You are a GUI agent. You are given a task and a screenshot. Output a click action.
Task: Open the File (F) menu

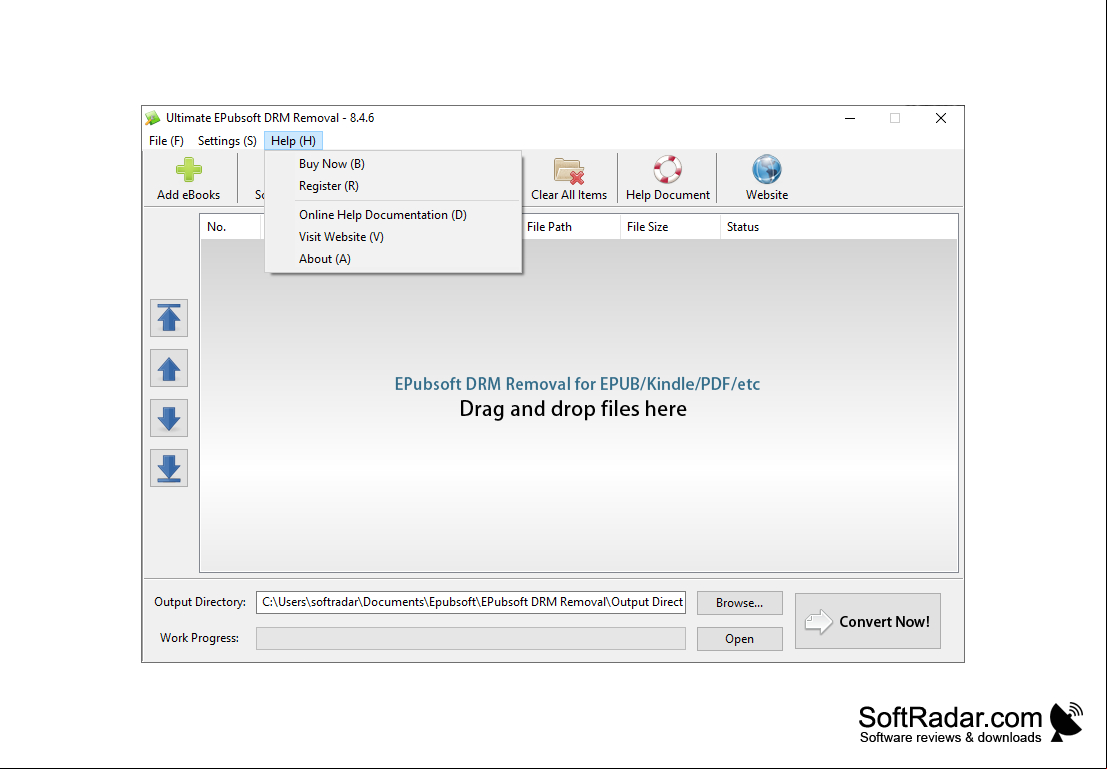click(x=166, y=141)
